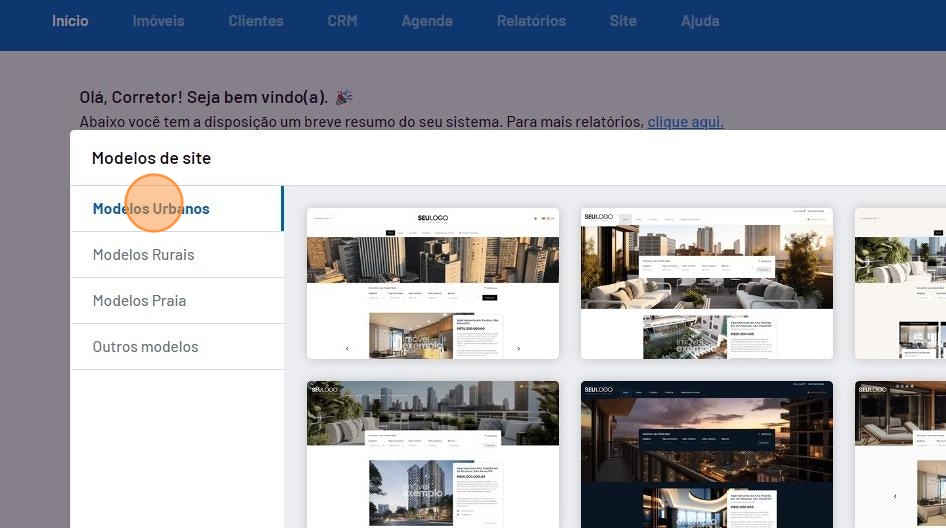Viewport: 946px width, 528px height.
Task: Select the Modelos Urbanos tab
Action: click(x=151, y=209)
